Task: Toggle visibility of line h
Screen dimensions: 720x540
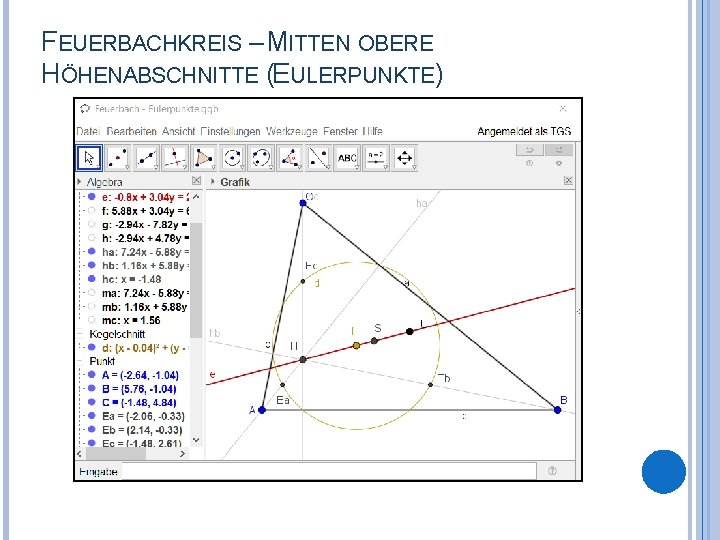Action: coord(91,238)
